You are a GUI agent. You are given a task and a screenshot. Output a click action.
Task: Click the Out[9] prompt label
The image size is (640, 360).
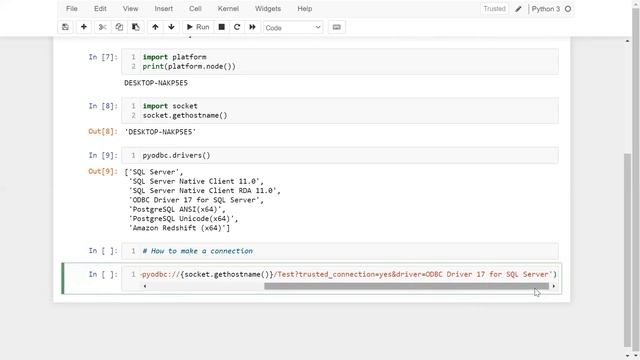(103, 171)
